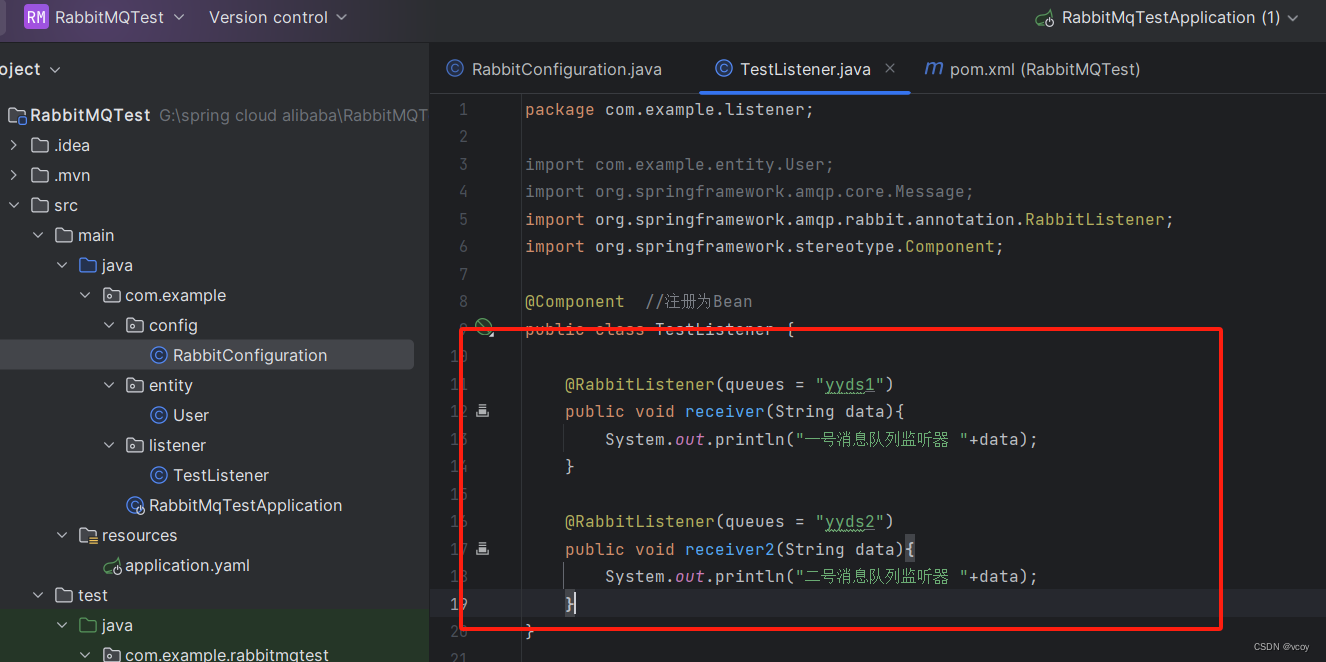Click the gutter icon beside the receiver method
The width and height of the screenshot is (1326, 662).
(483, 411)
